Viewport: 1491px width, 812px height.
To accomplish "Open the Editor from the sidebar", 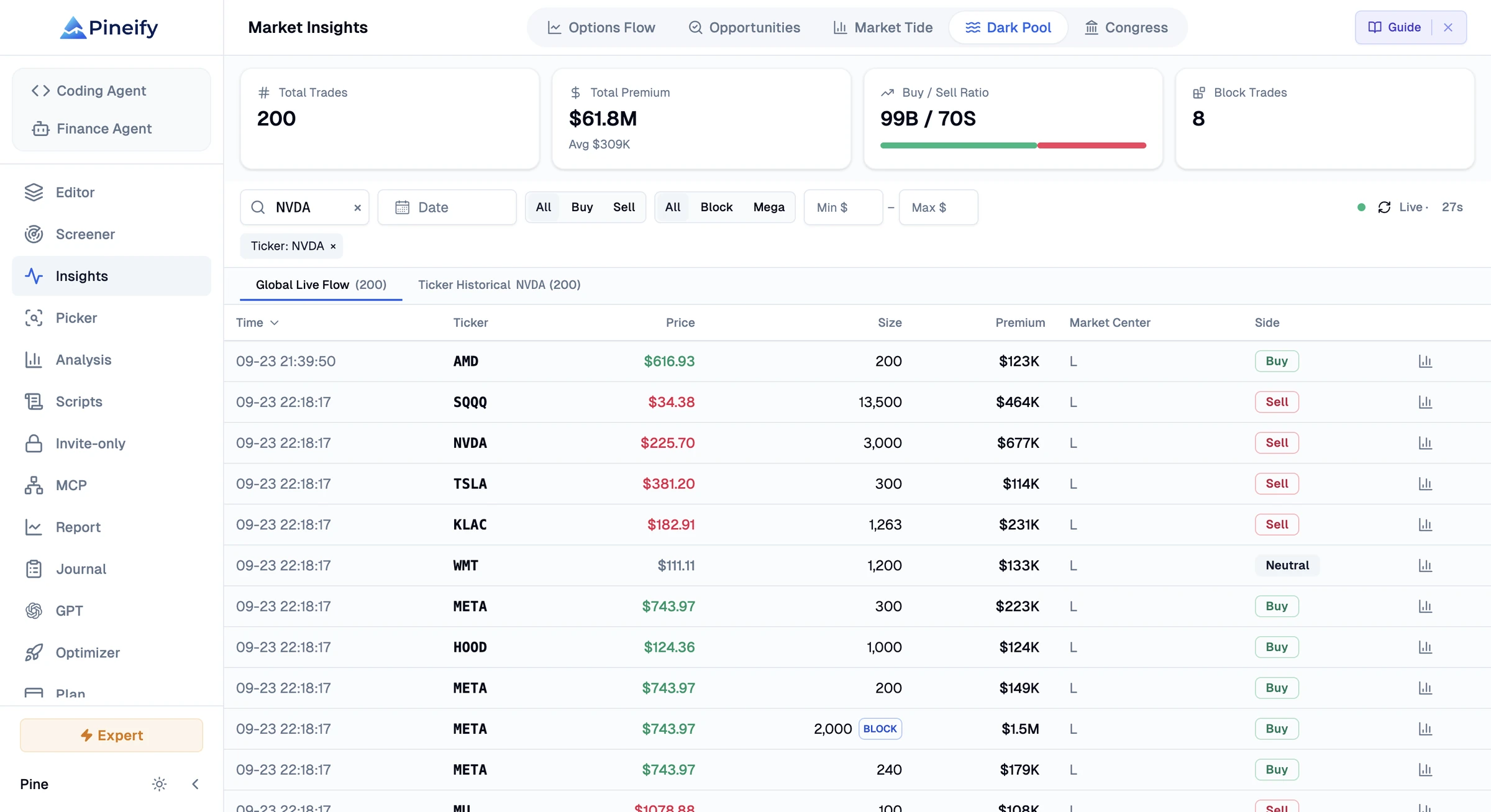I will (x=111, y=192).
